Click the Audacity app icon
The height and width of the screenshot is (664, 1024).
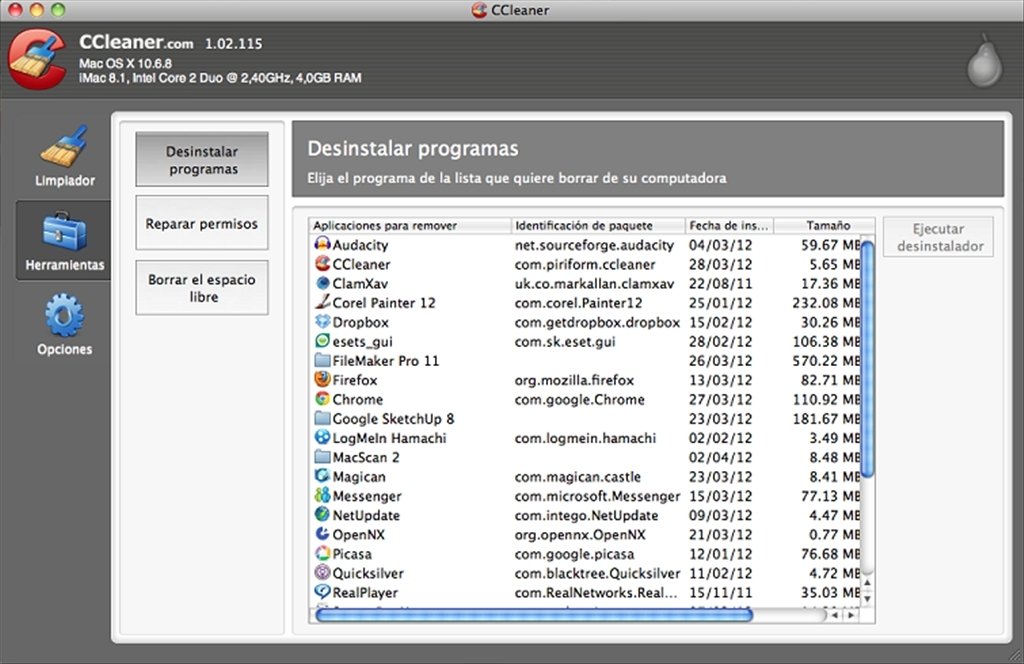322,244
